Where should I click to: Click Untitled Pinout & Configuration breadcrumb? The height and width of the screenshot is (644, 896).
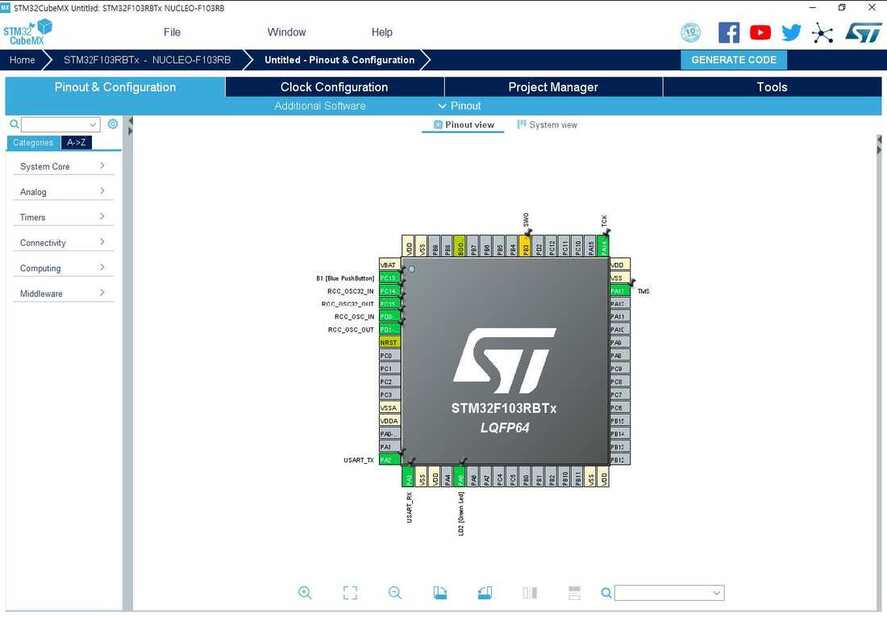click(339, 60)
